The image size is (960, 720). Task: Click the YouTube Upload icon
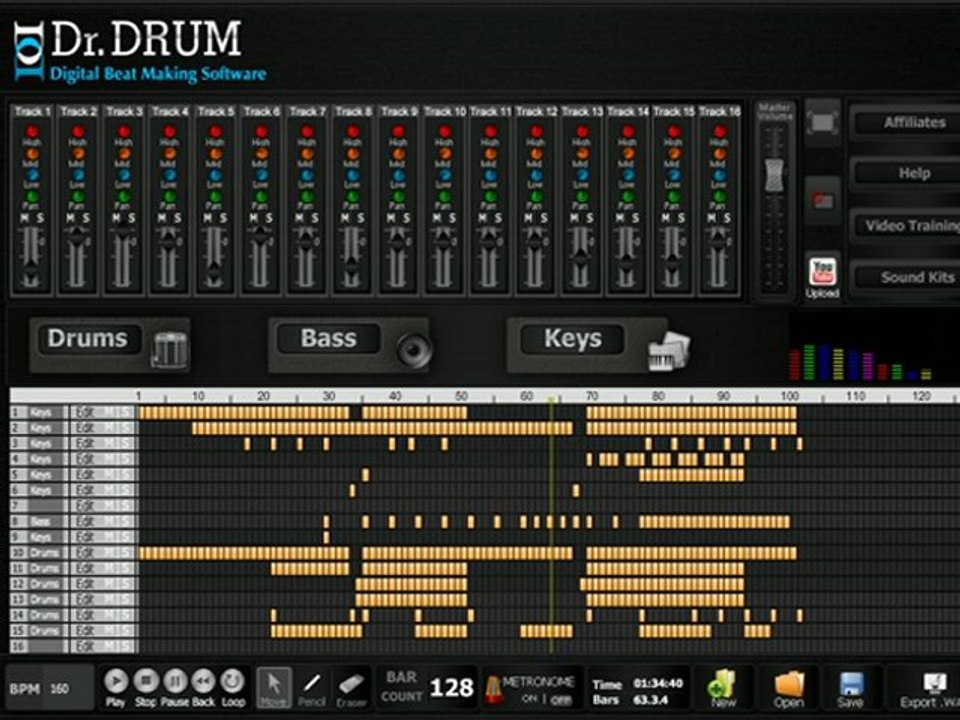point(822,273)
